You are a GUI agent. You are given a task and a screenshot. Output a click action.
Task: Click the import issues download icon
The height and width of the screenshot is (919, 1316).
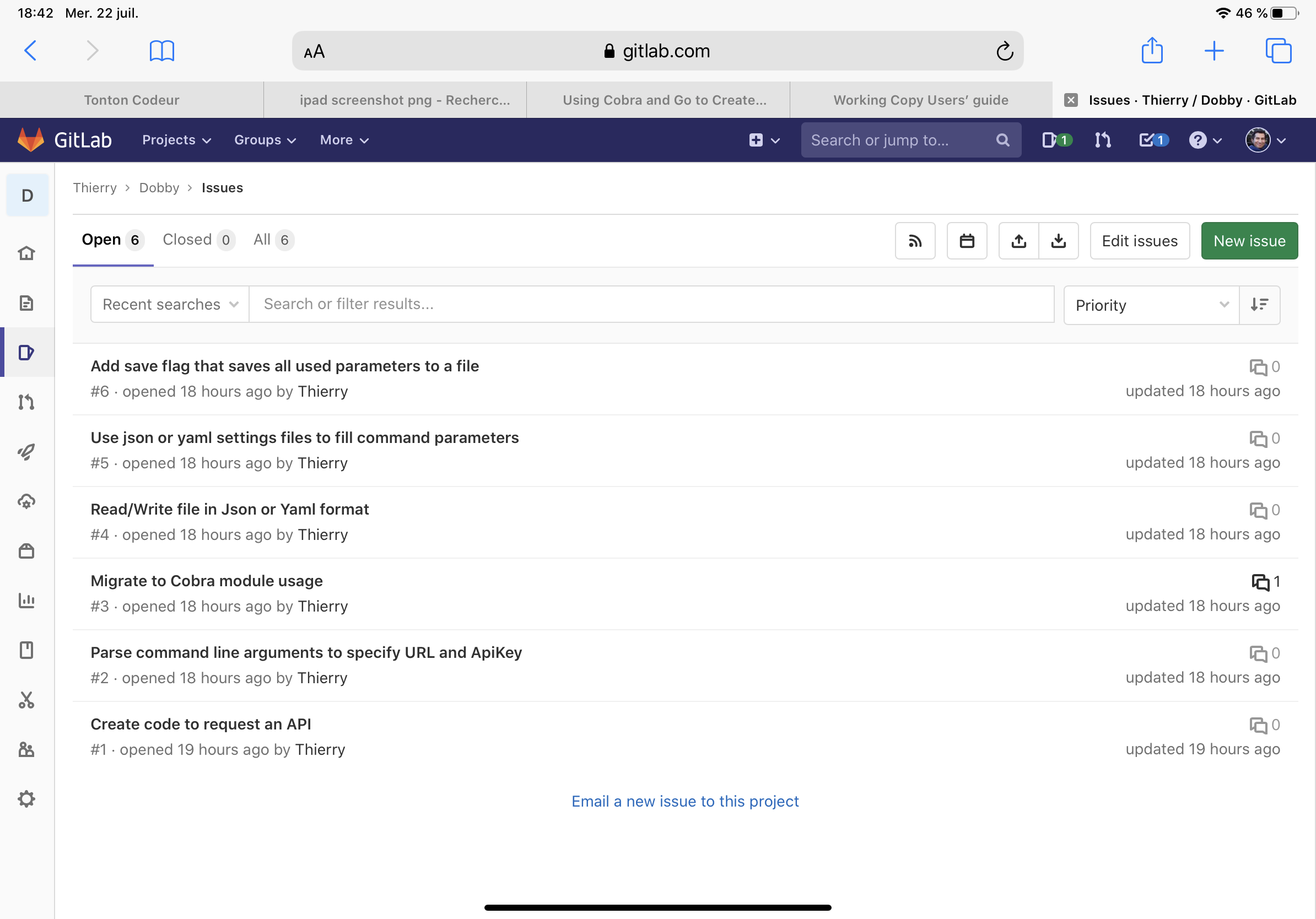[1058, 241]
